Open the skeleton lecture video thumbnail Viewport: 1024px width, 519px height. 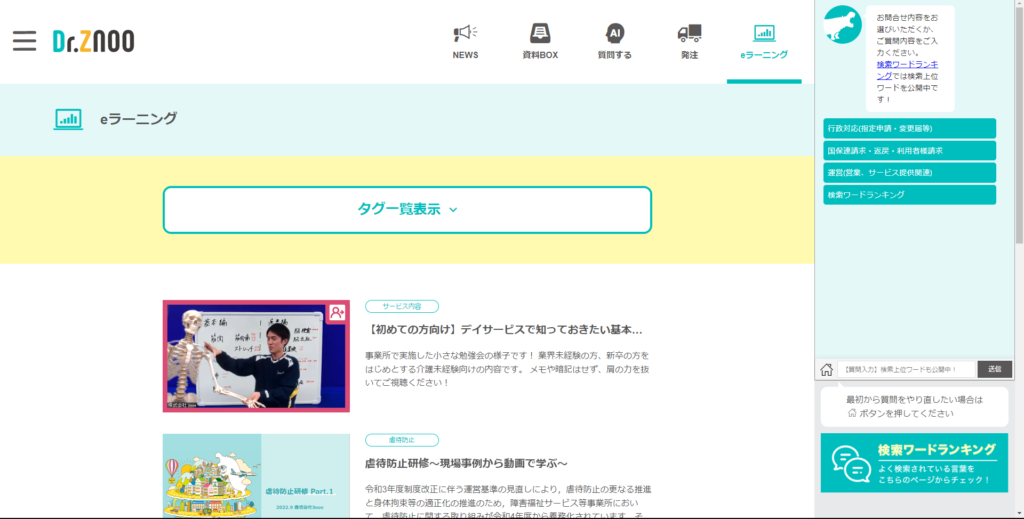pyautogui.click(x=256, y=356)
